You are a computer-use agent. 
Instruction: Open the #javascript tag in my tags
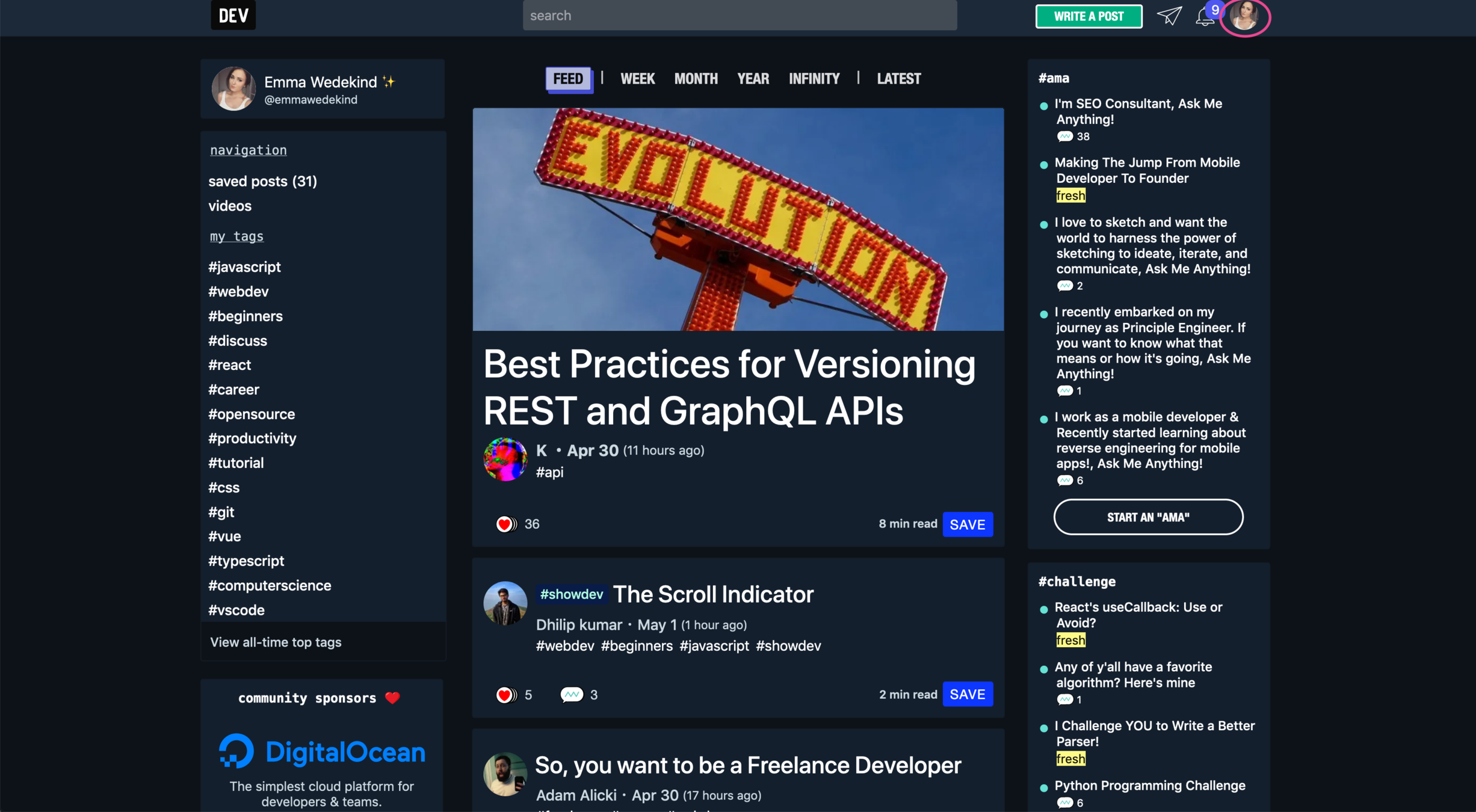pyautogui.click(x=244, y=266)
